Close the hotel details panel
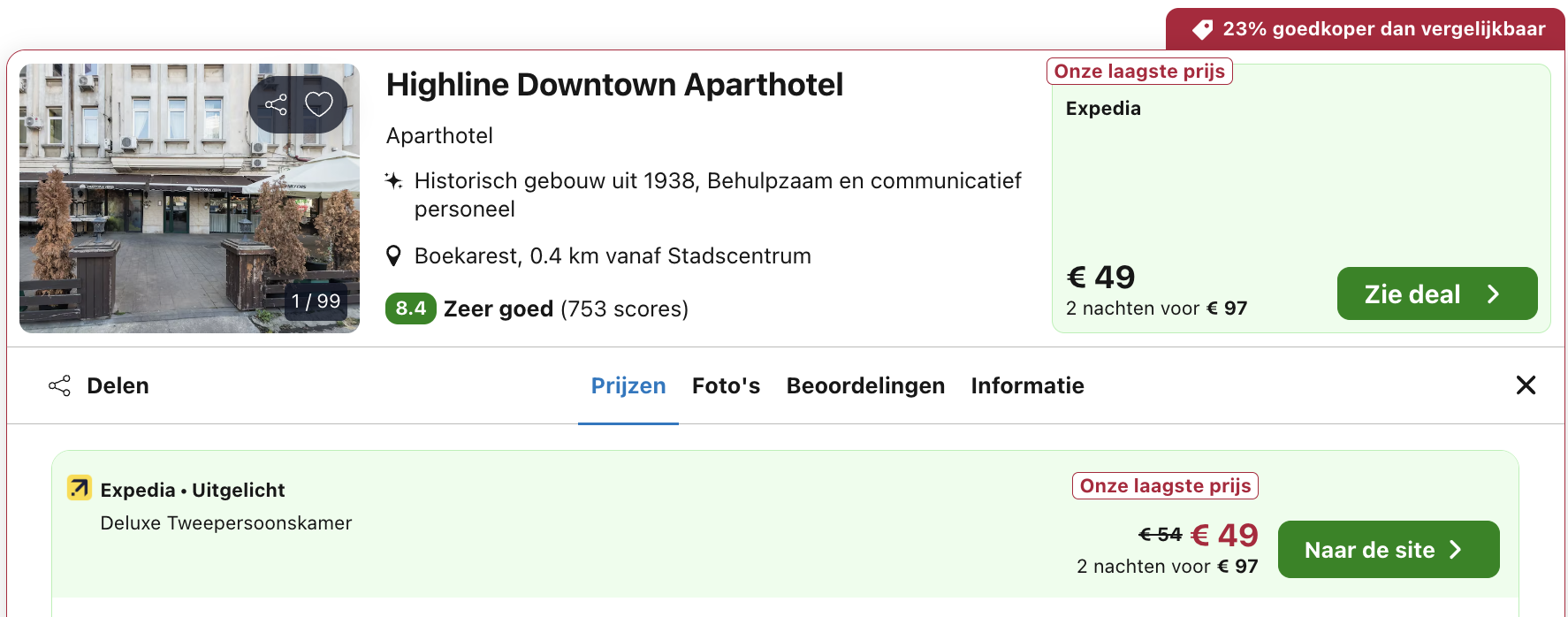Viewport: 1568px width, 617px height. [1526, 385]
